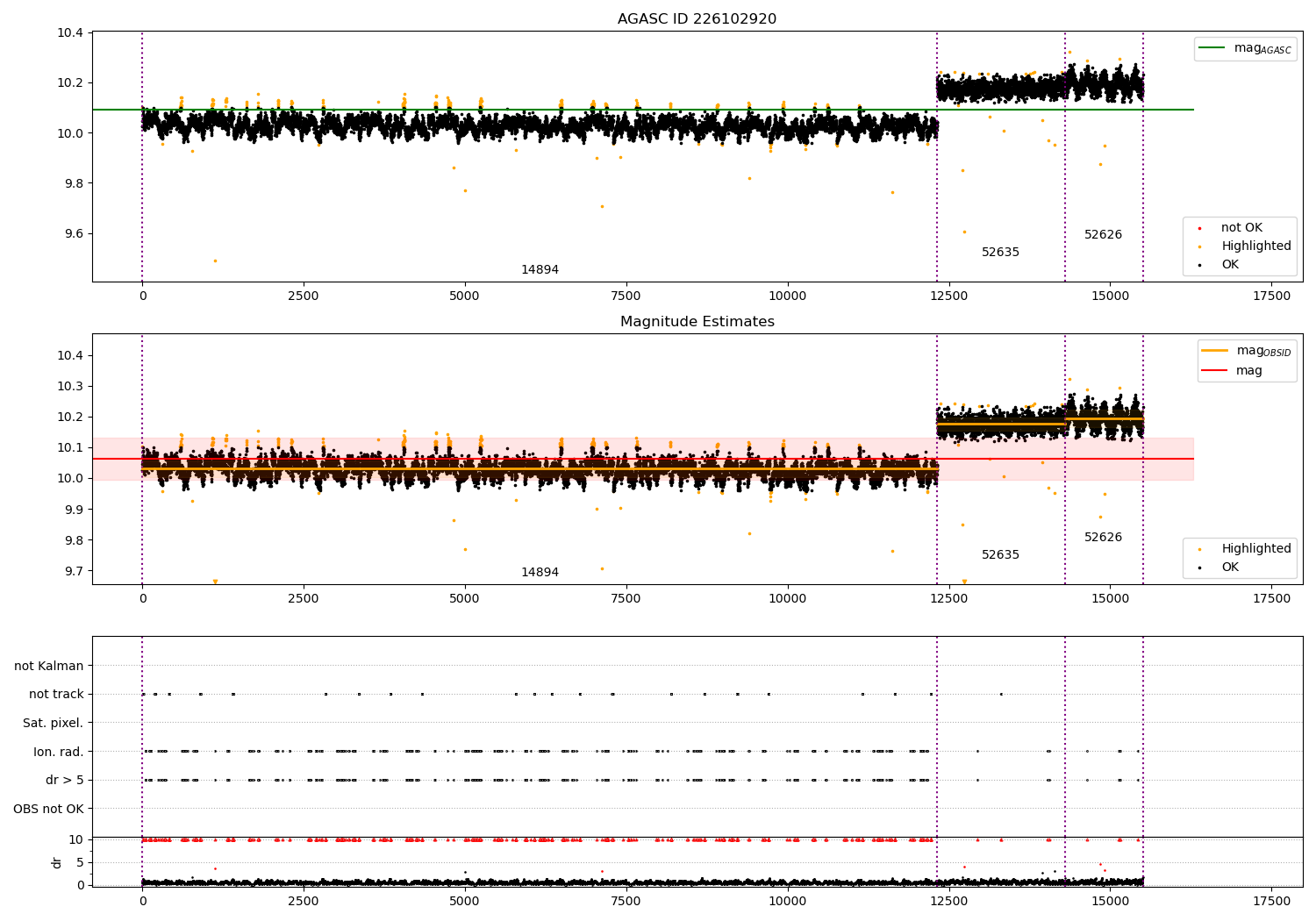Viewport: 1316px width, 921px height.
Task: Click the '10.1' y-tick in the middle plot
Action: tap(71, 448)
